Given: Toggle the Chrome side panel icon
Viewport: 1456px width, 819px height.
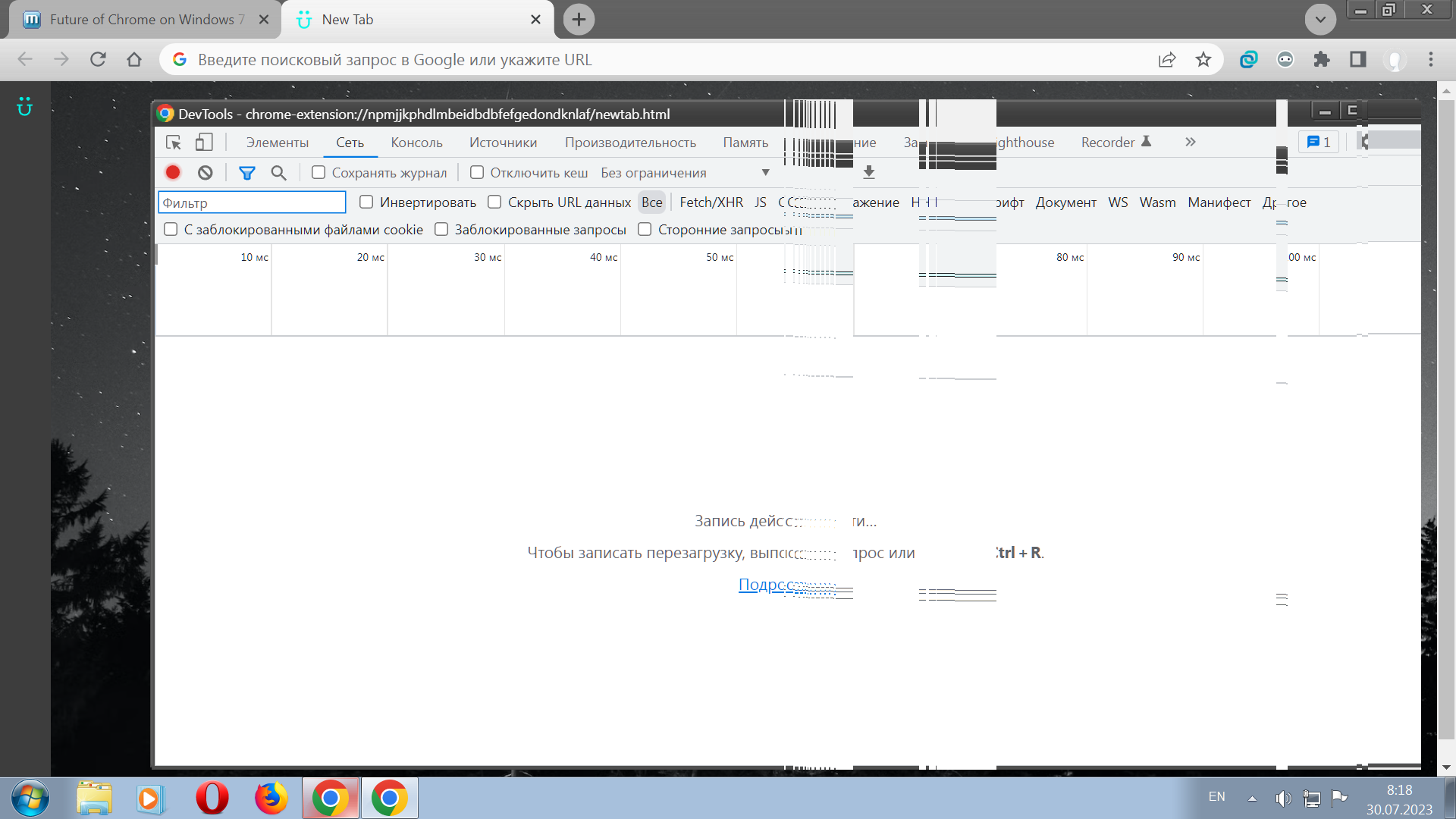Looking at the screenshot, I should 1358,59.
